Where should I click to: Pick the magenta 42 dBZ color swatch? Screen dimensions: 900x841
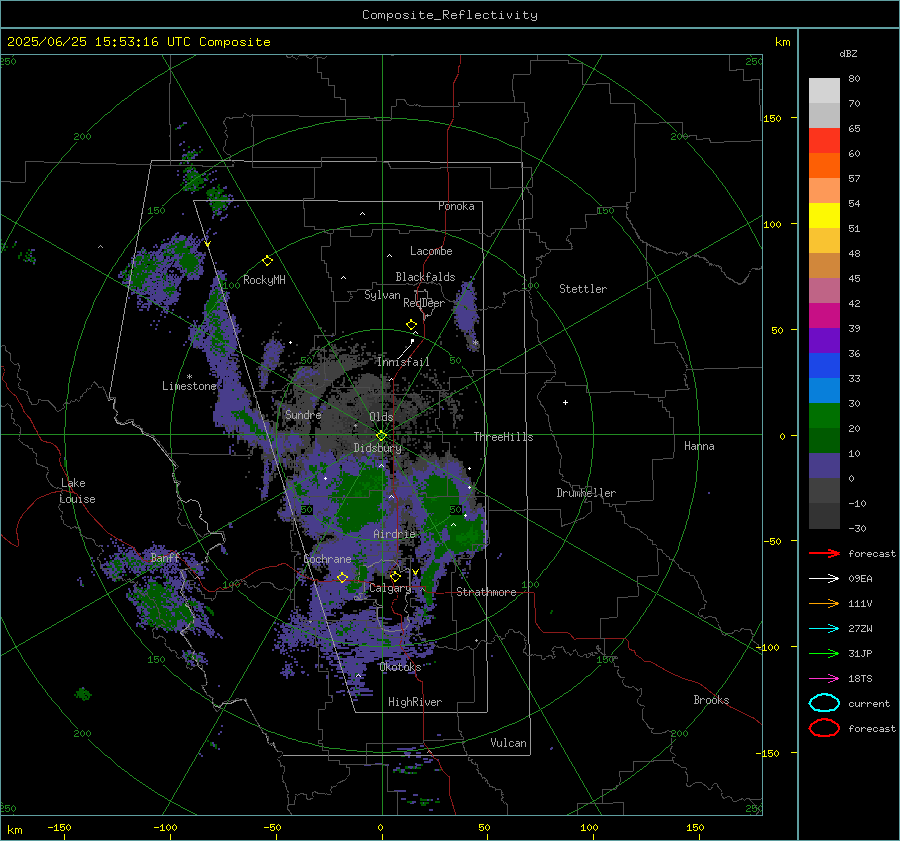click(824, 315)
